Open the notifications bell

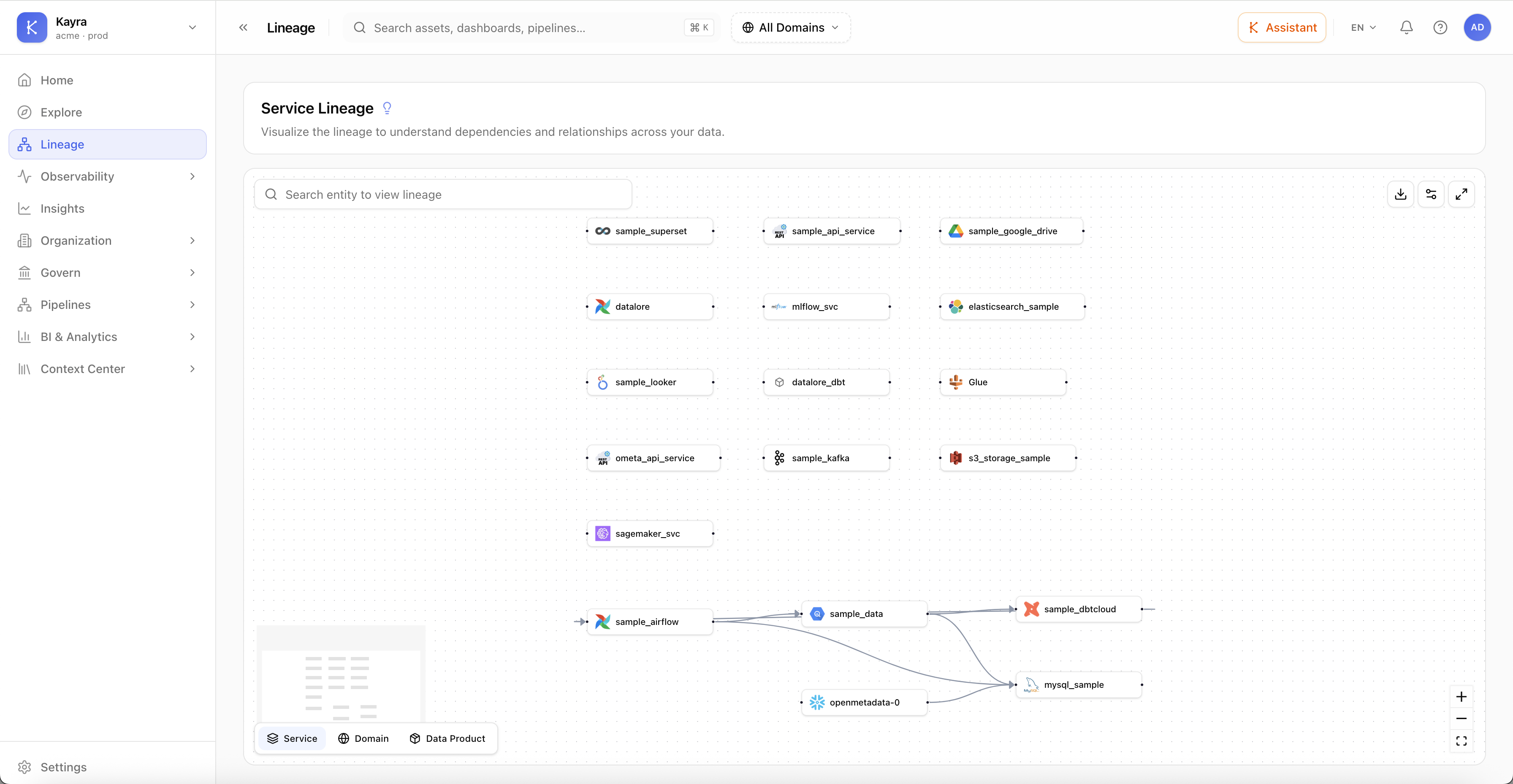tap(1406, 27)
